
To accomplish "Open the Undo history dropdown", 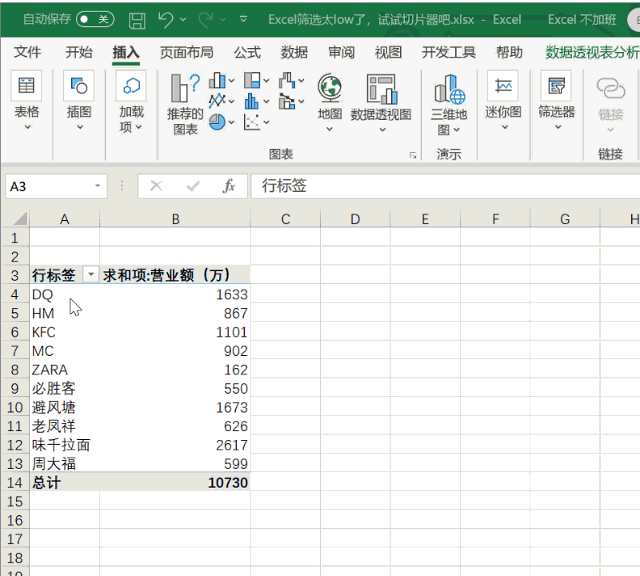I will point(183,19).
